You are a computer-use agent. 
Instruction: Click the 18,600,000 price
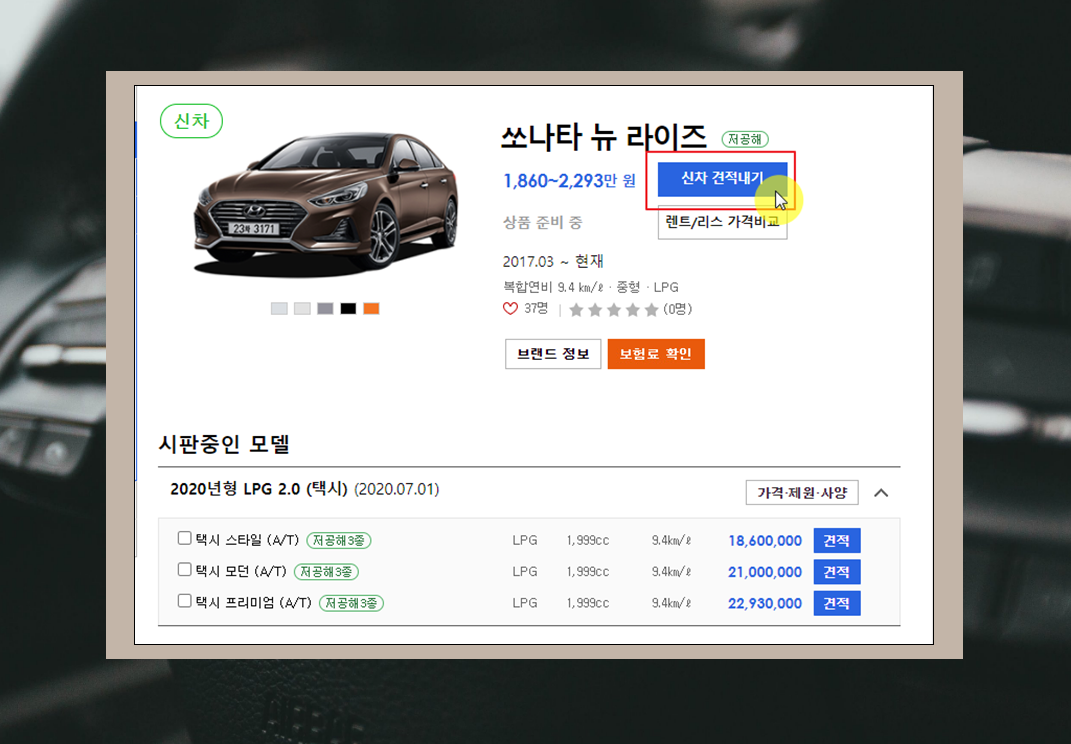765,541
